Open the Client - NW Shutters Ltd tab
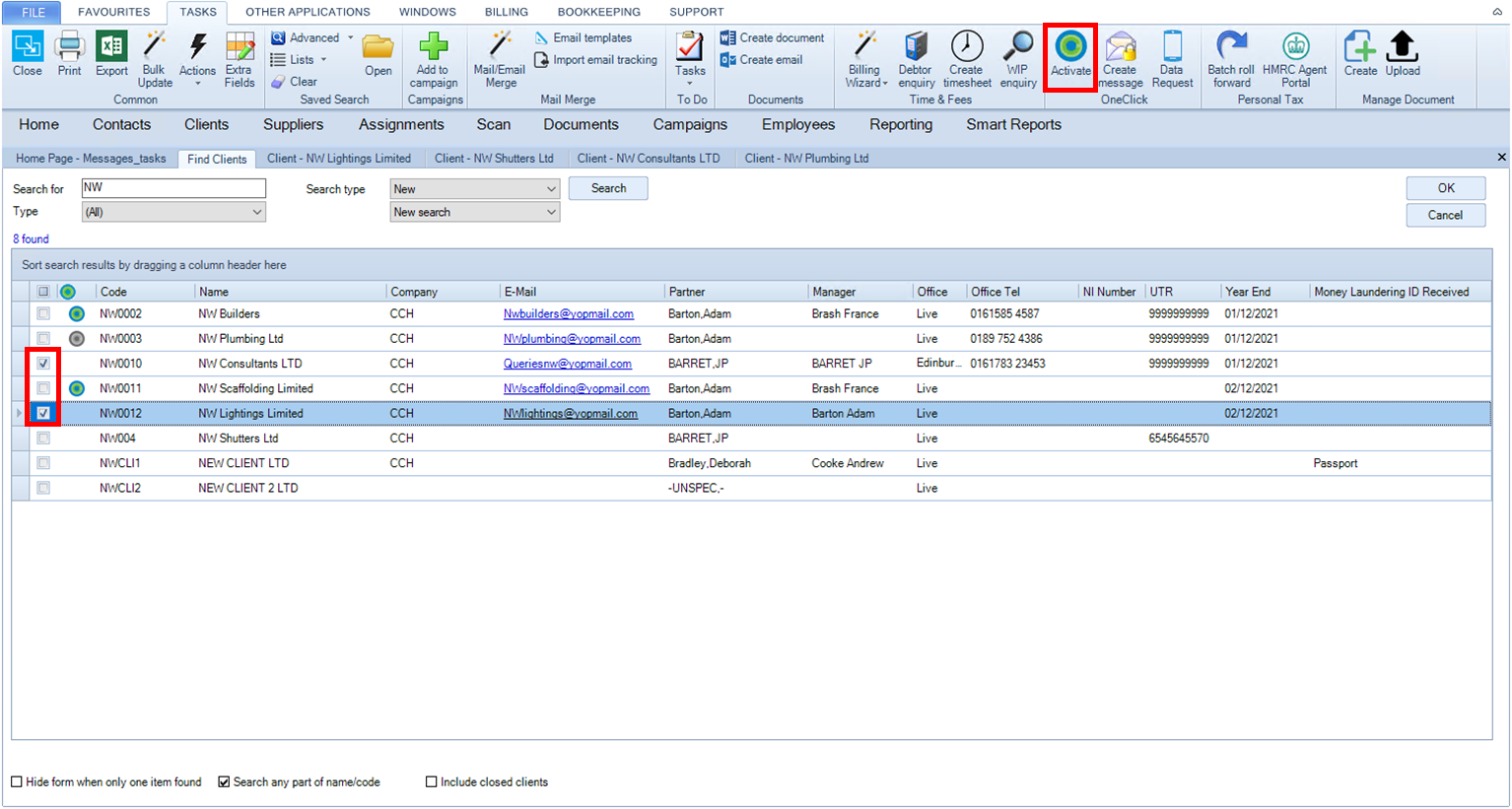Viewport: 1512px width, 809px height. point(494,158)
